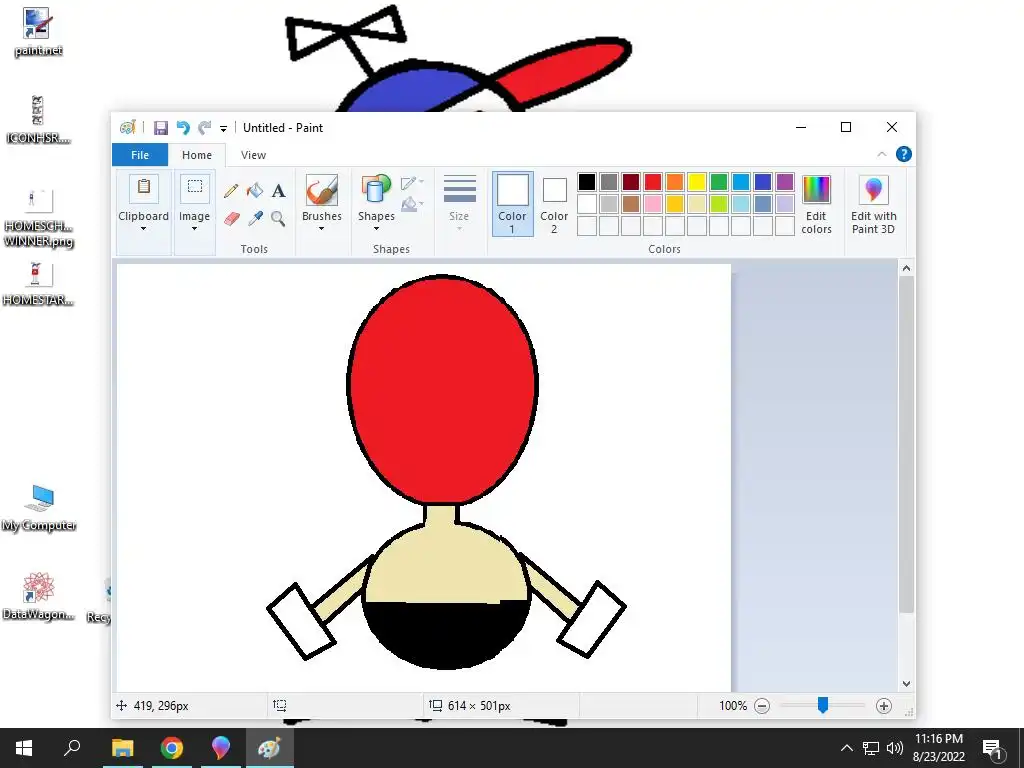
Task: Select HOMESCH... WINNER.png desktop file
Action: (38, 218)
